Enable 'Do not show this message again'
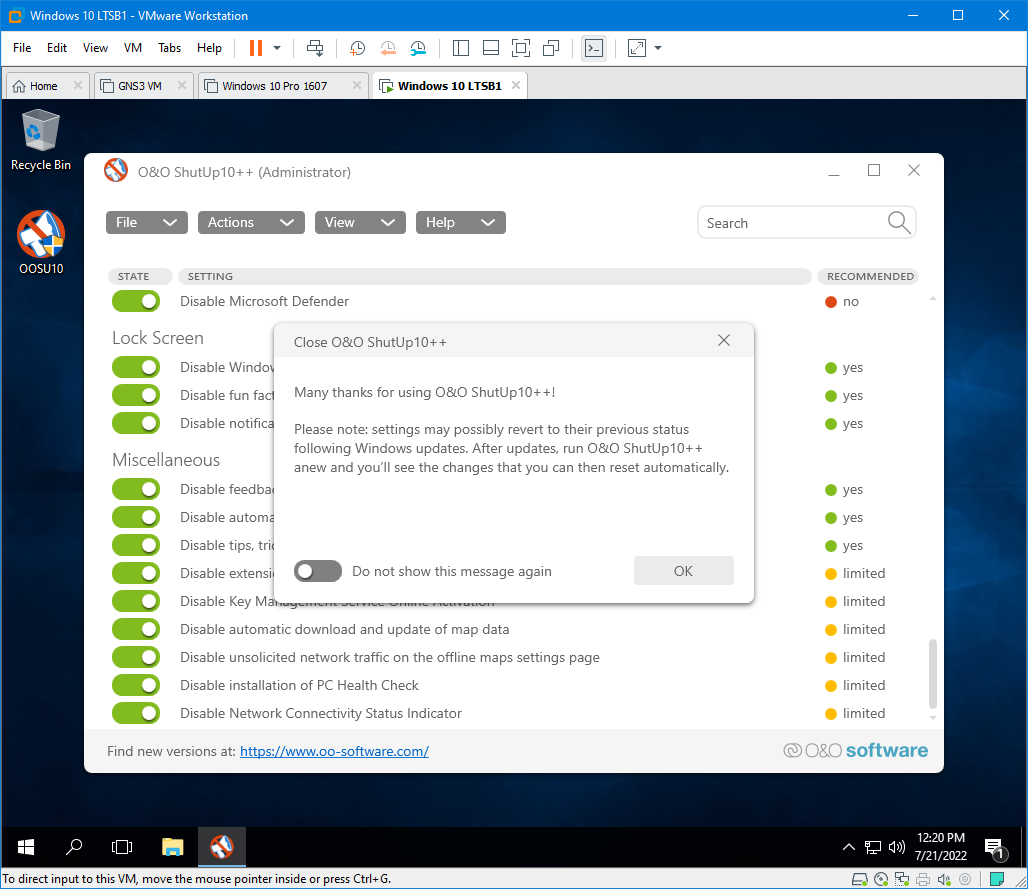 coord(318,571)
